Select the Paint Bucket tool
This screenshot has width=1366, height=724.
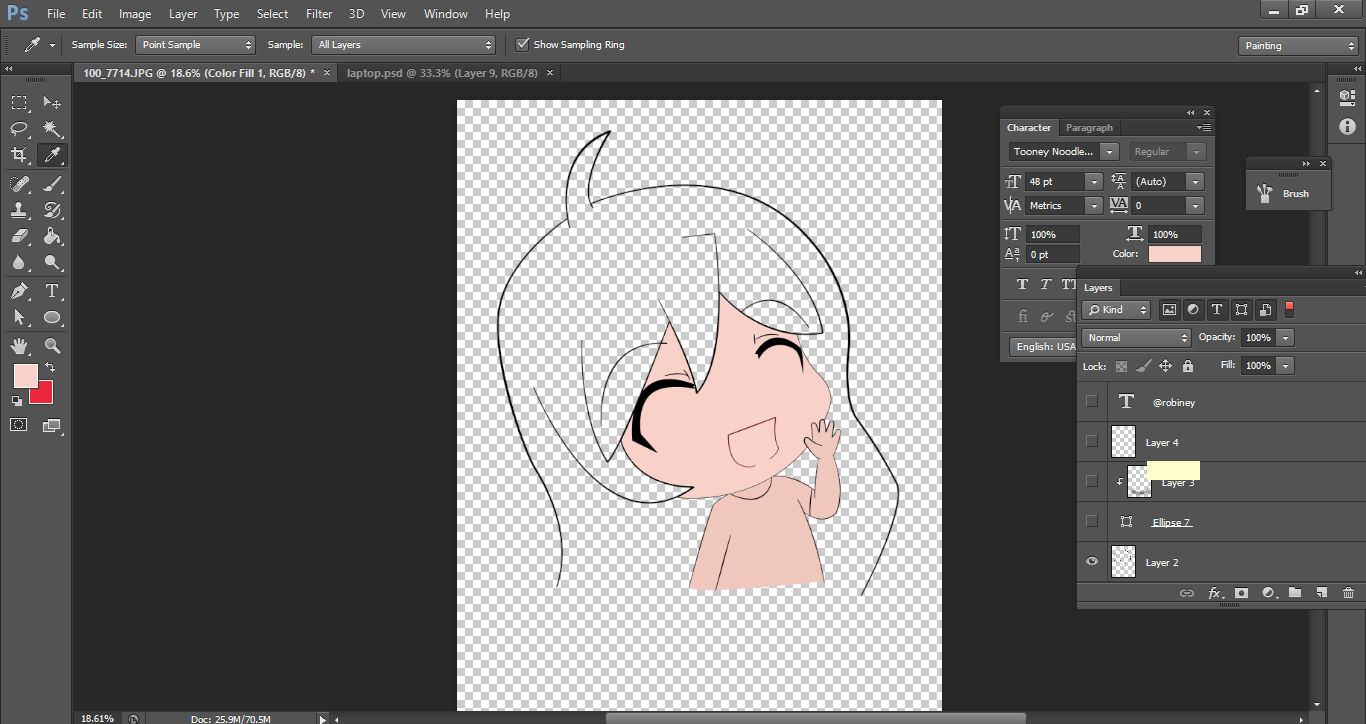(x=52, y=237)
